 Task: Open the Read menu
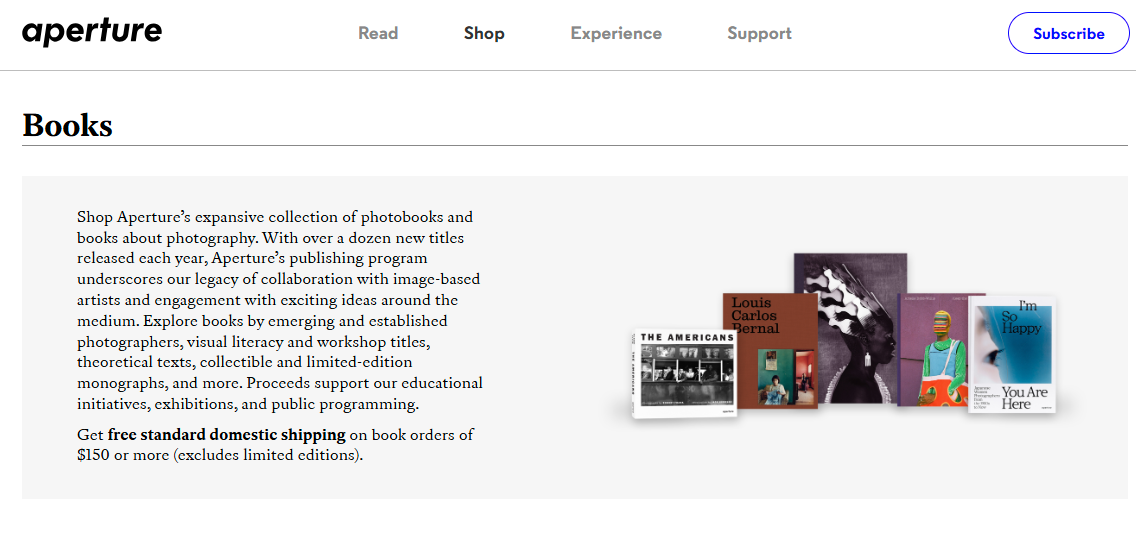coord(378,33)
